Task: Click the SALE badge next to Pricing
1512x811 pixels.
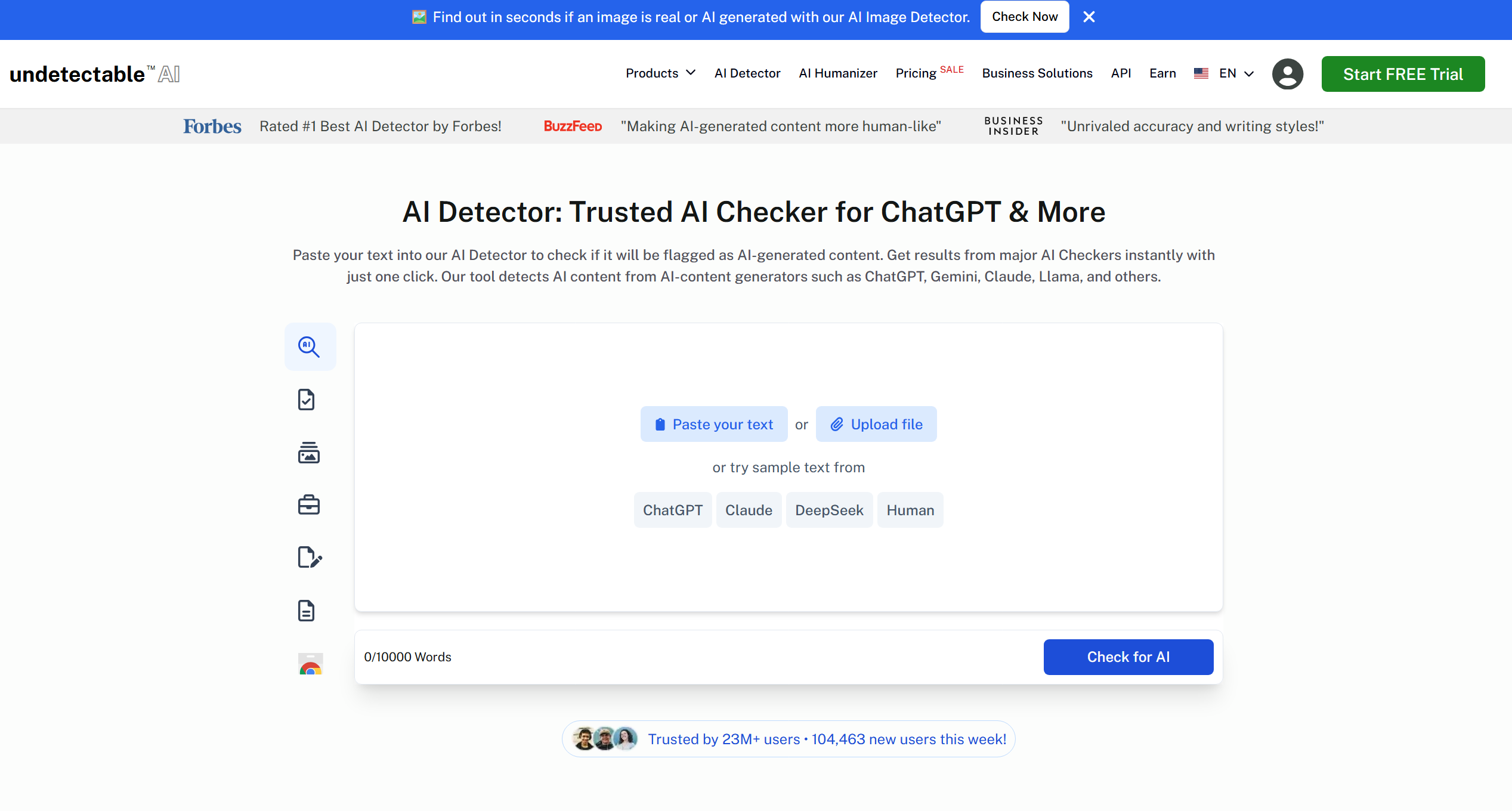Action: (x=952, y=69)
